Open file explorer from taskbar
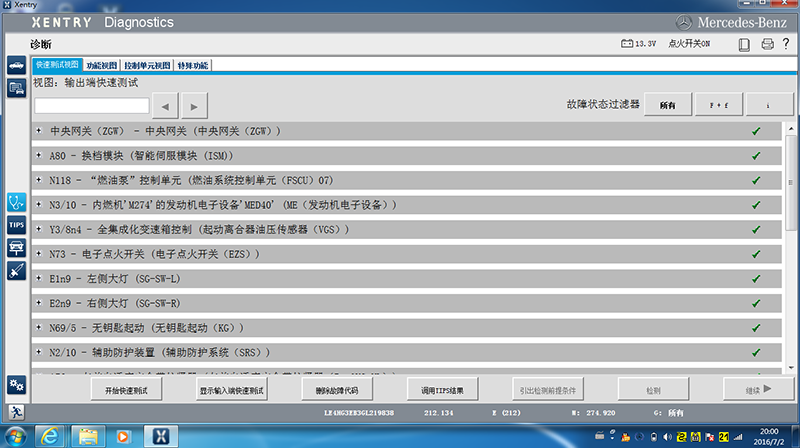The height and width of the screenshot is (448, 800). [x=87, y=436]
